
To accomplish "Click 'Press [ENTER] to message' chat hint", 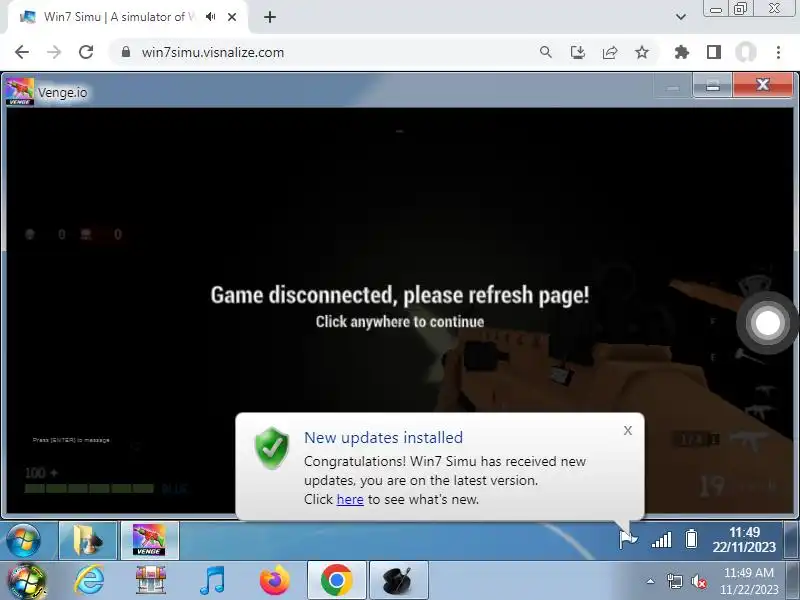I will coord(71,440).
